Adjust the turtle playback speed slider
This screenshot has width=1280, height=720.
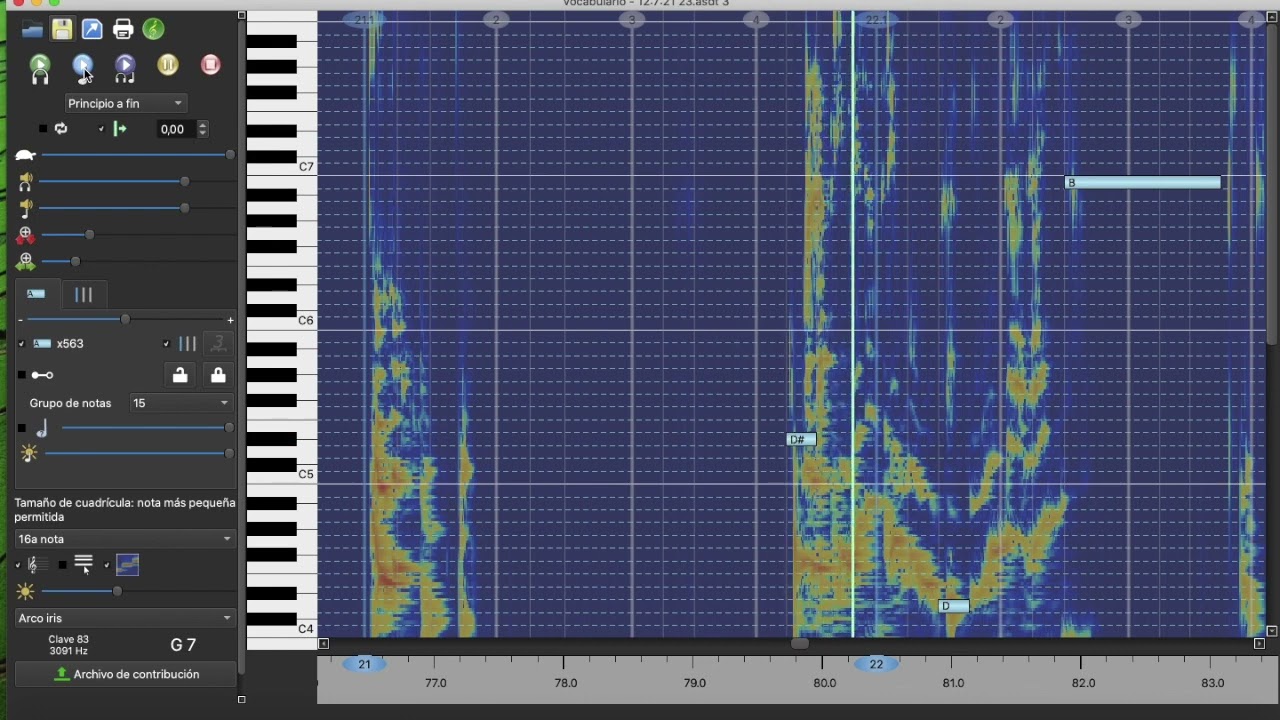[x=136, y=155]
